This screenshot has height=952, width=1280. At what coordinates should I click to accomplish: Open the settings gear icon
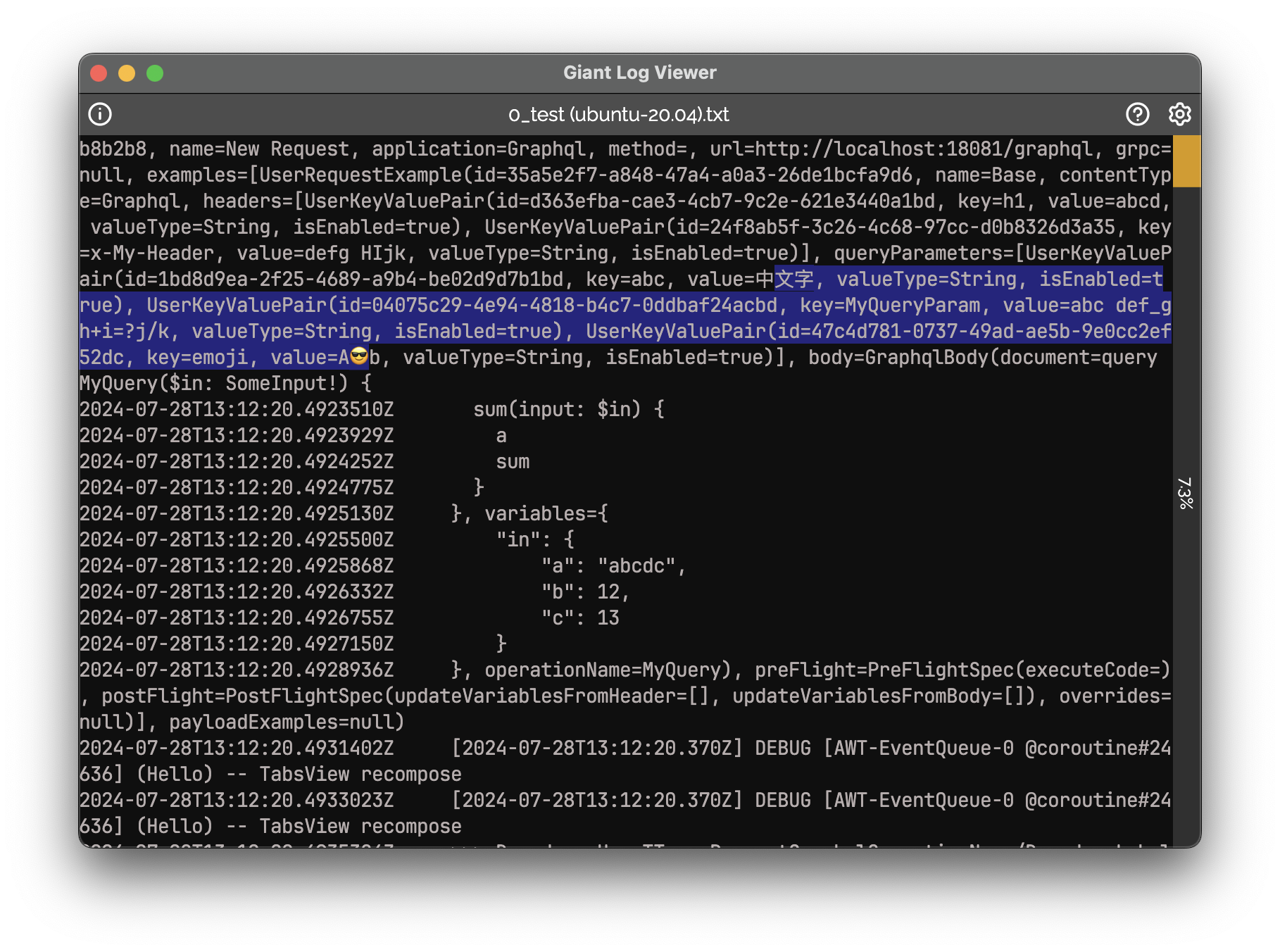pyautogui.click(x=1179, y=114)
